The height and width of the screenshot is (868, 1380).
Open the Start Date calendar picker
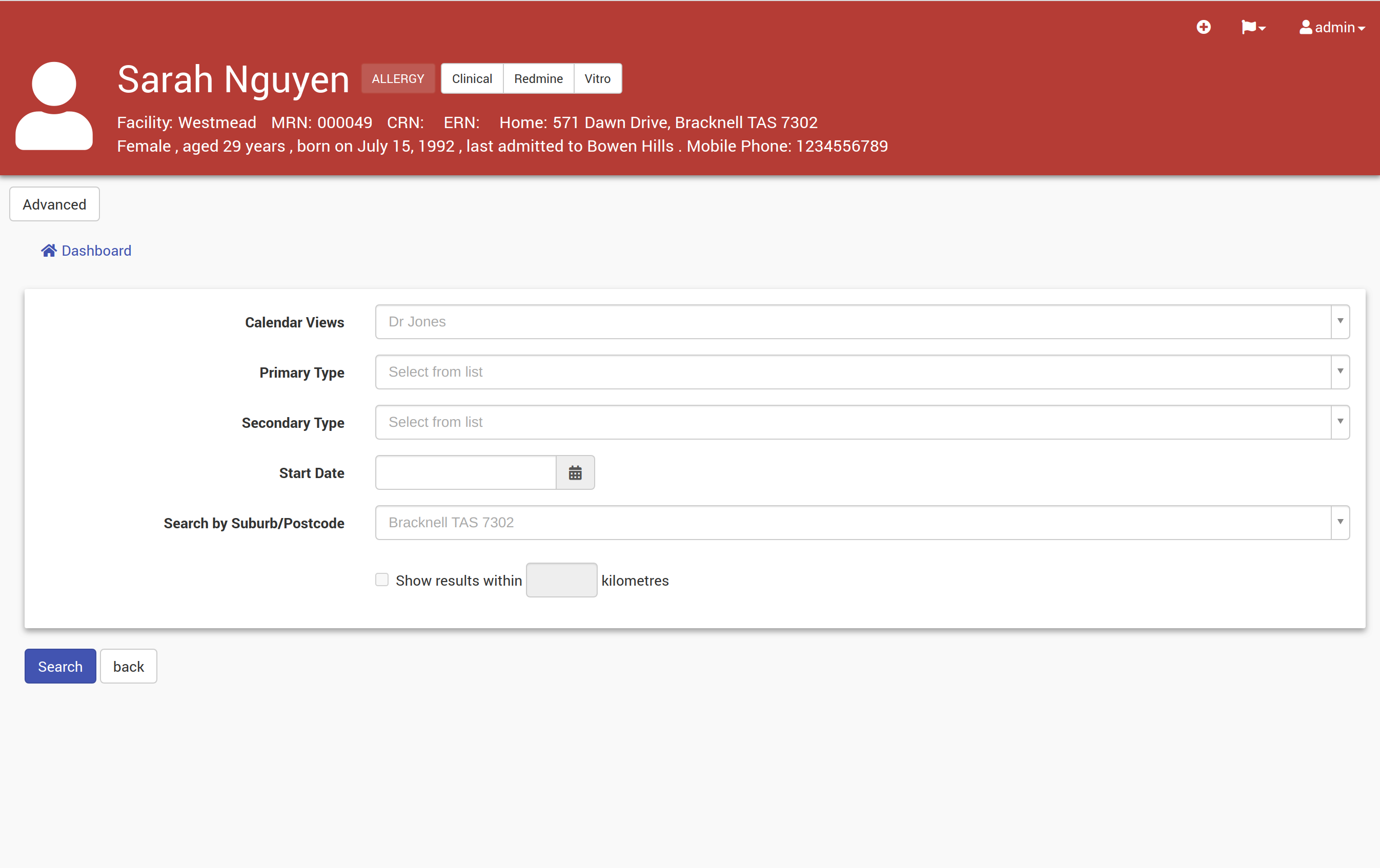tap(575, 472)
